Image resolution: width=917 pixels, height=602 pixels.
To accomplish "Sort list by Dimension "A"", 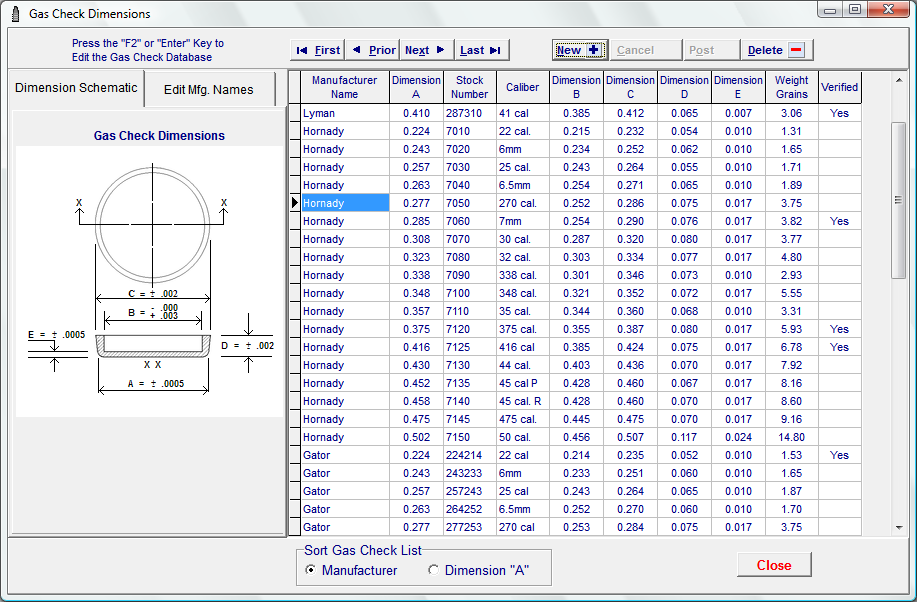I will tap(478, 570).
